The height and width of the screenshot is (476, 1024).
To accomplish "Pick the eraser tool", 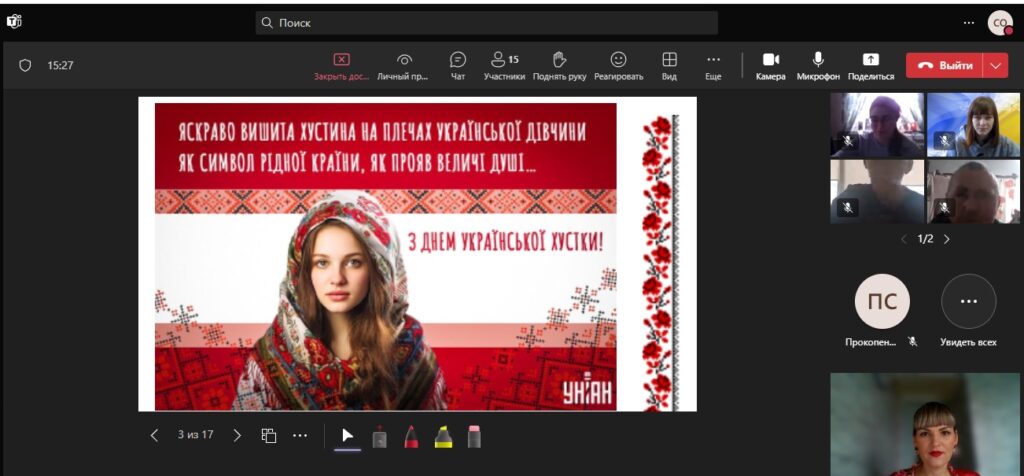I will click(x=474, y=436).
